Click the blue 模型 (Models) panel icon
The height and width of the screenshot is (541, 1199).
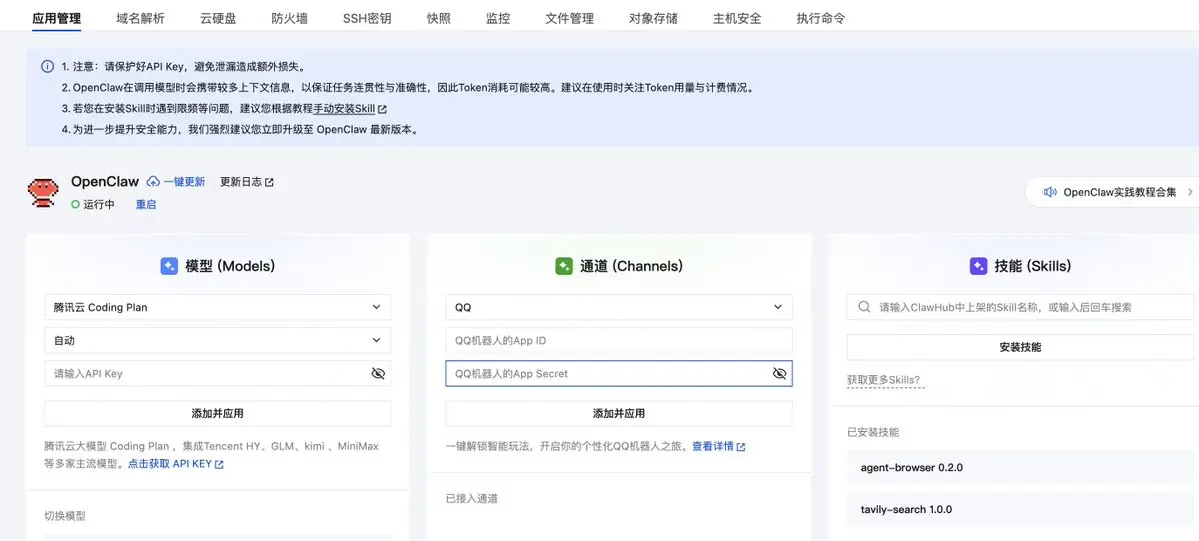[x=169, y=266]
